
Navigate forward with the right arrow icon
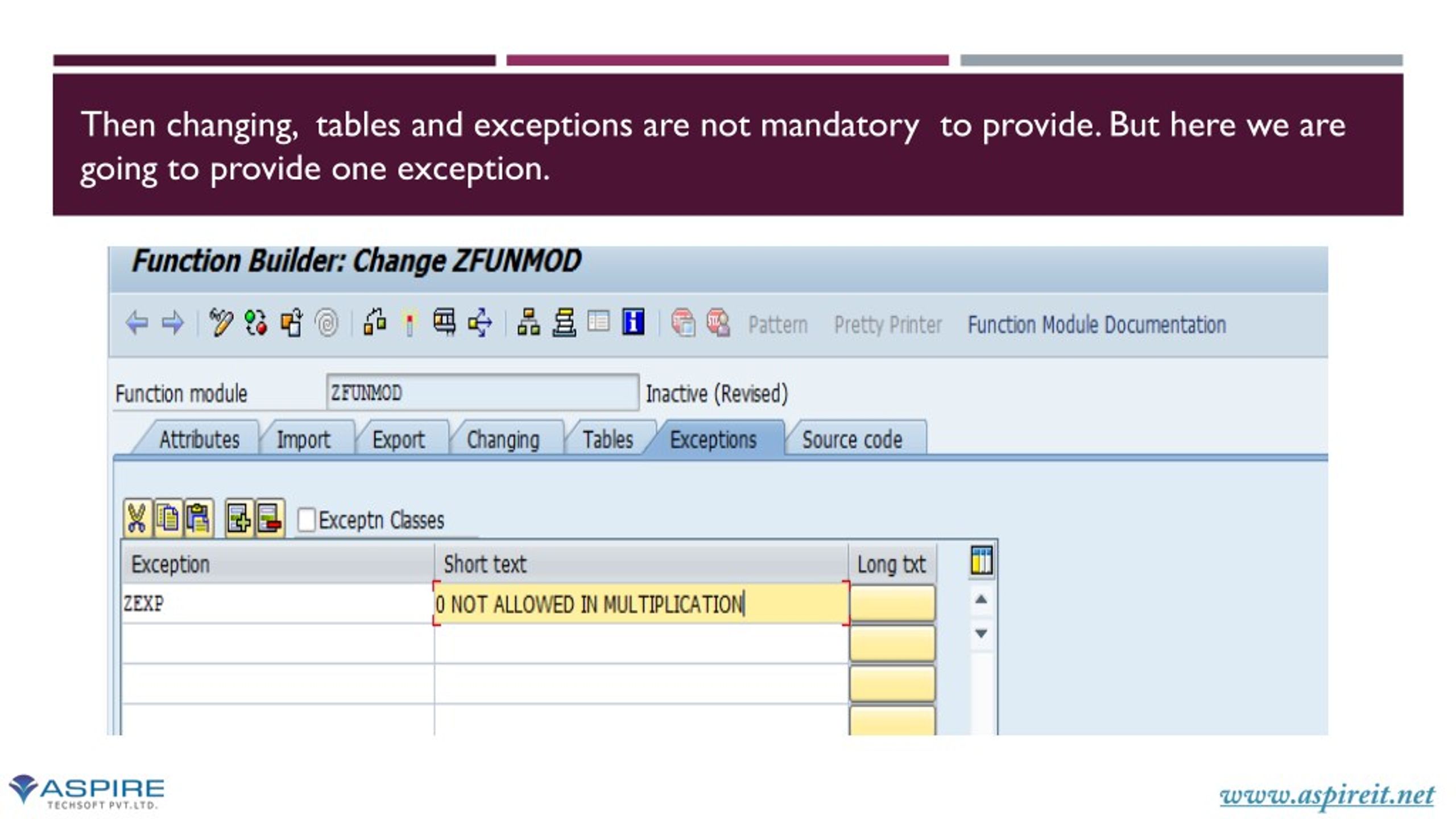pyautogui.click(x=173, y=324)
